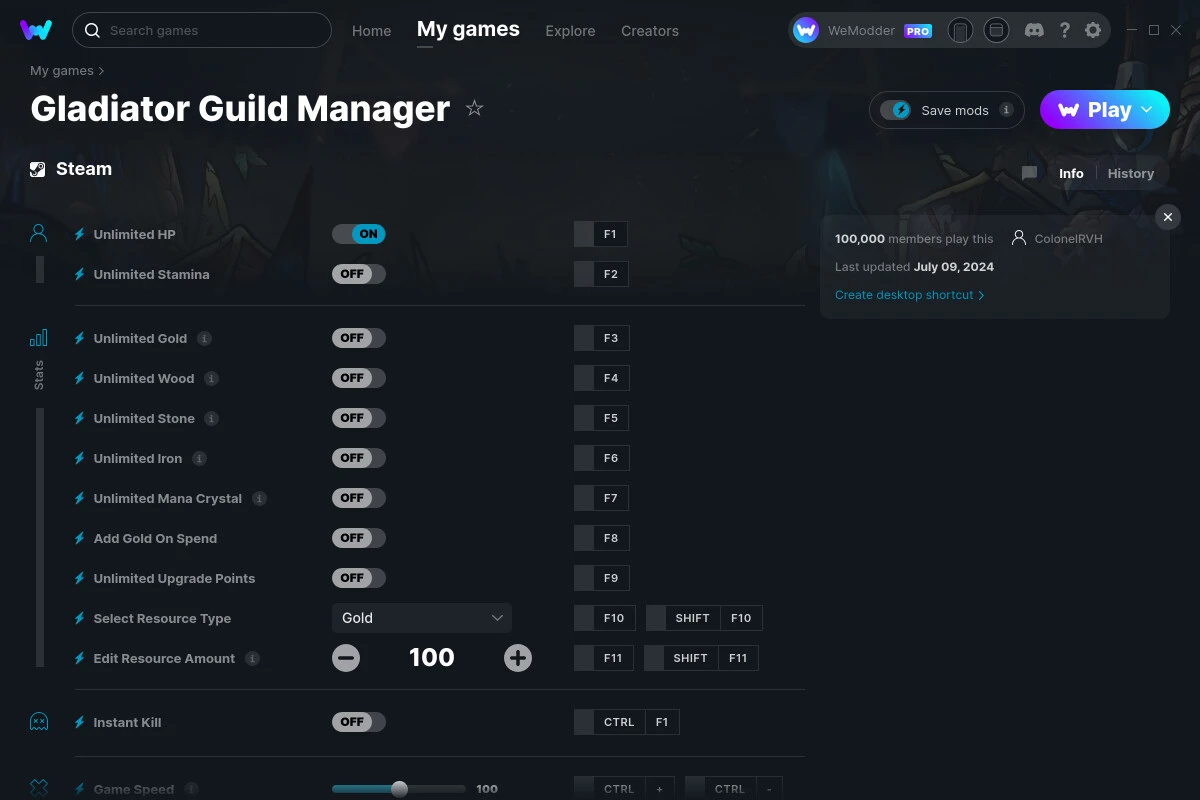Open WeMod settings via the gear icon

(x=1093, y=30)
